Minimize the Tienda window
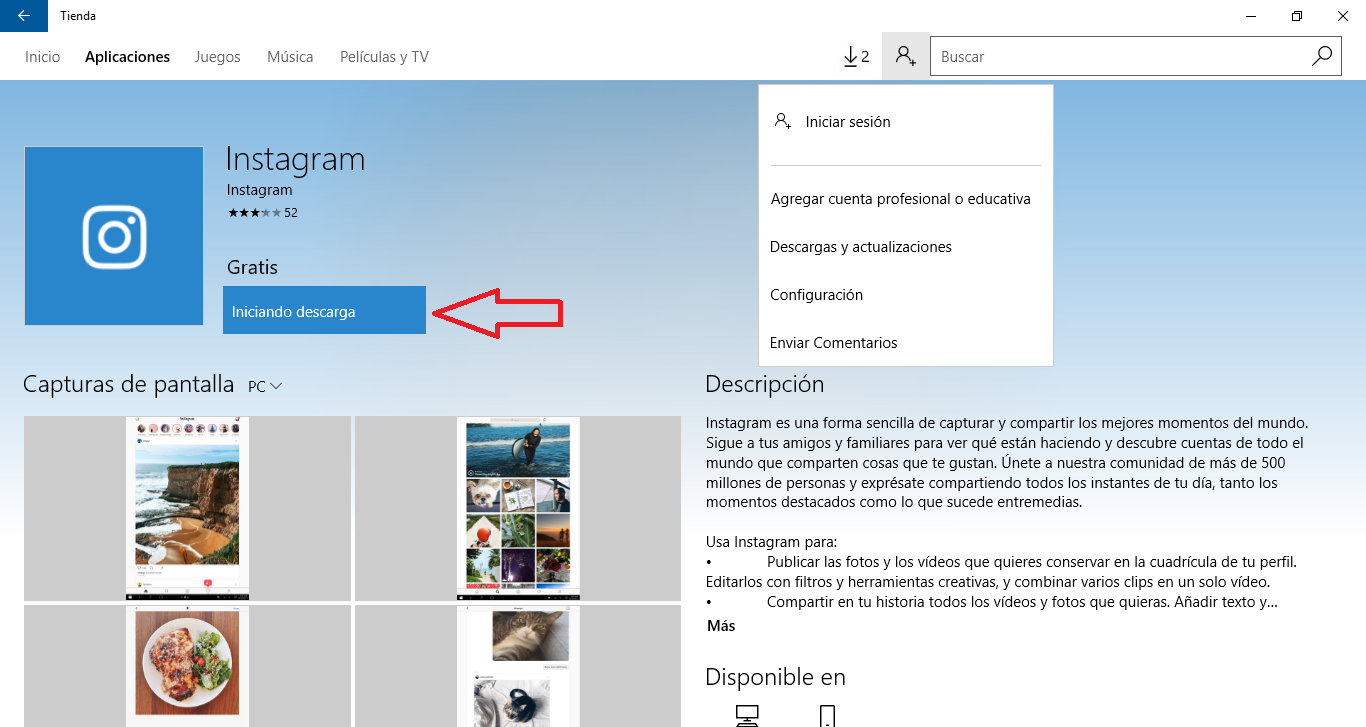The height and width of the screenshot is (727, 1366). tap(1250, 16)
